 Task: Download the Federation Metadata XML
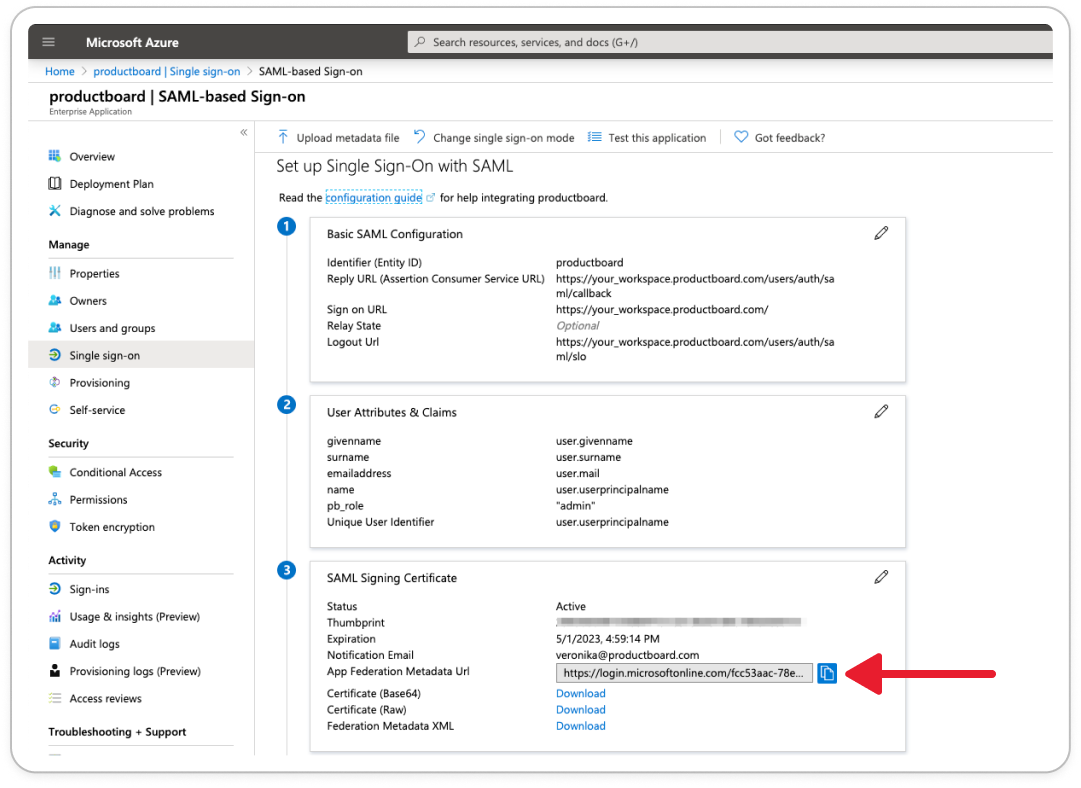580,726
